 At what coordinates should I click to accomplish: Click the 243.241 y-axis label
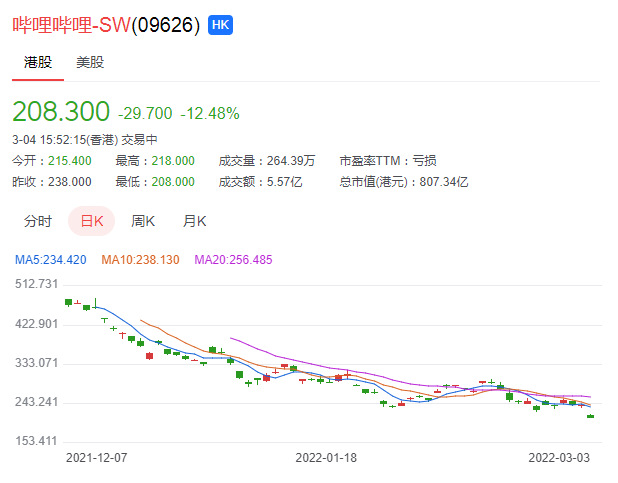[36, 402]
